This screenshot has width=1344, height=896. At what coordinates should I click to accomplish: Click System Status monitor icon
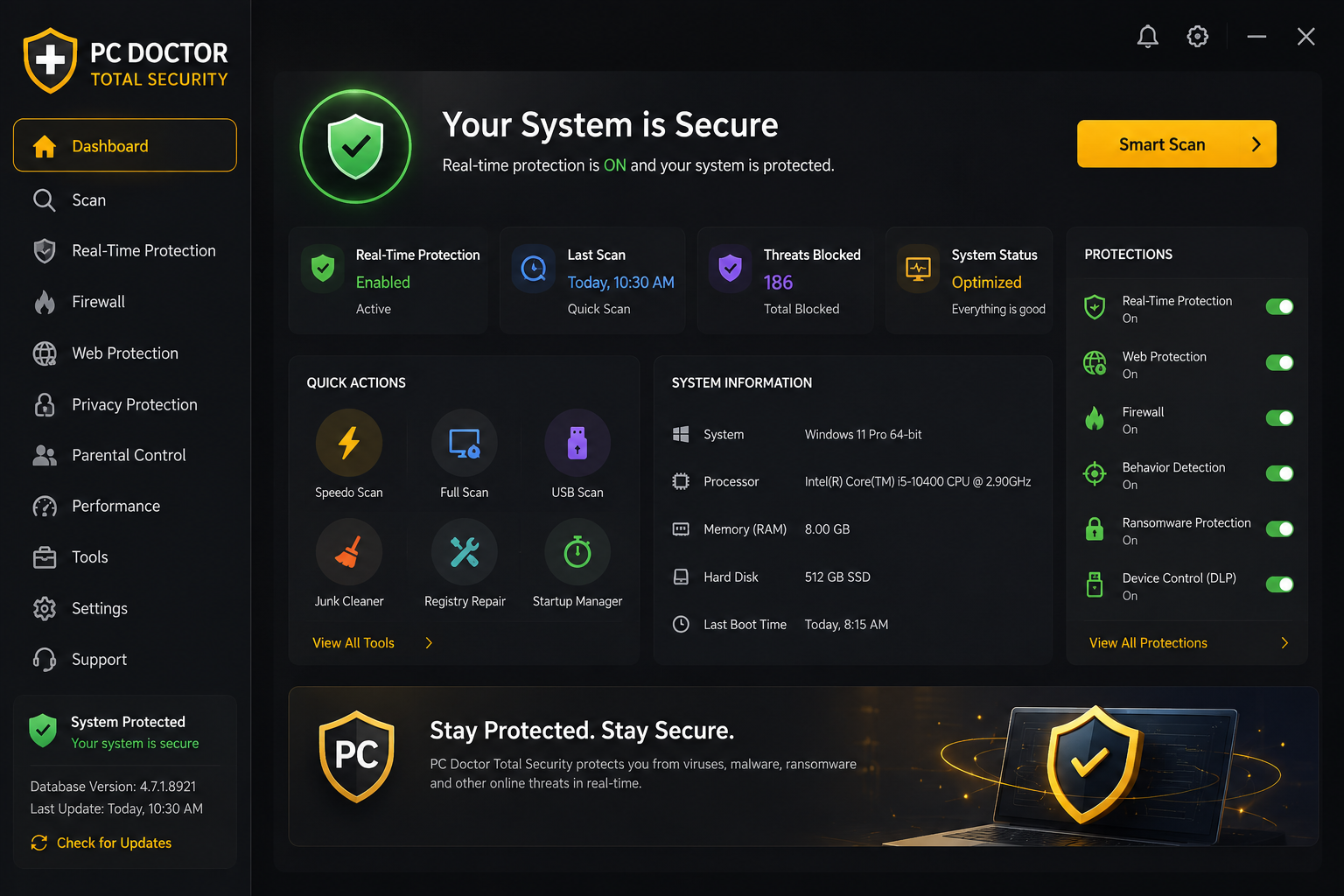click(x=918, y=268)
